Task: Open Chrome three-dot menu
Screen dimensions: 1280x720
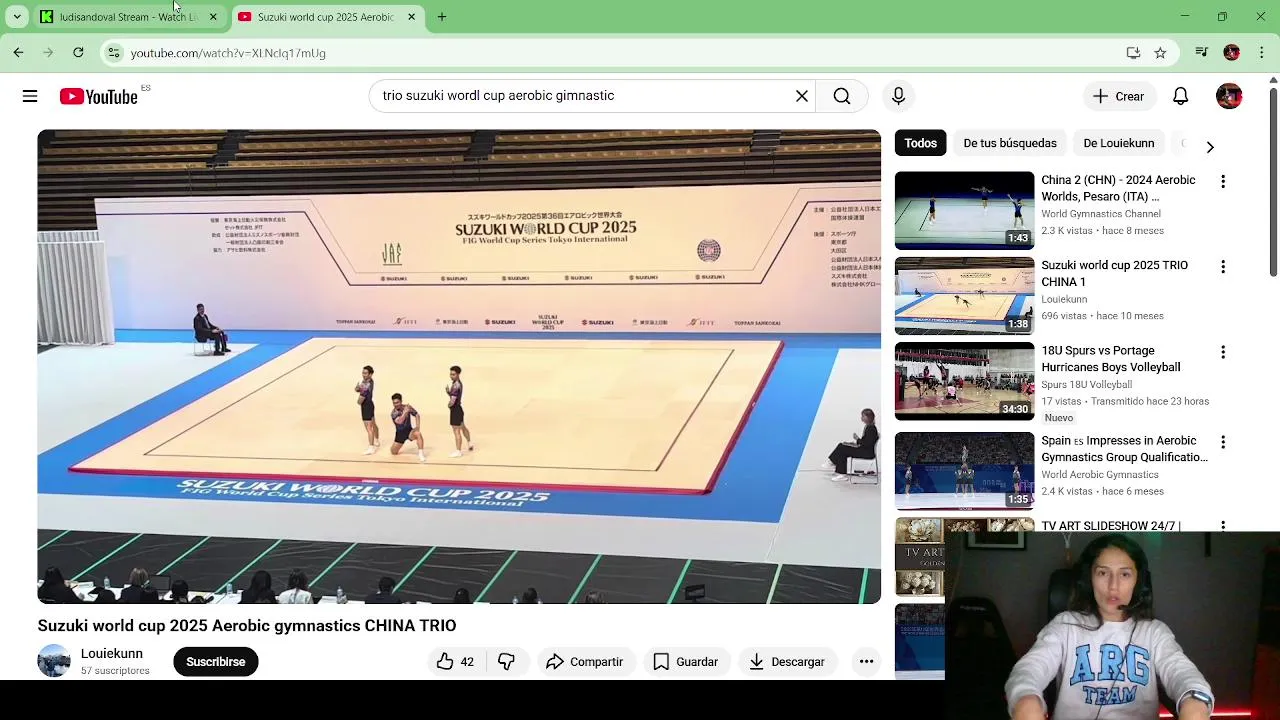Action: click(x=1262, y=53)
